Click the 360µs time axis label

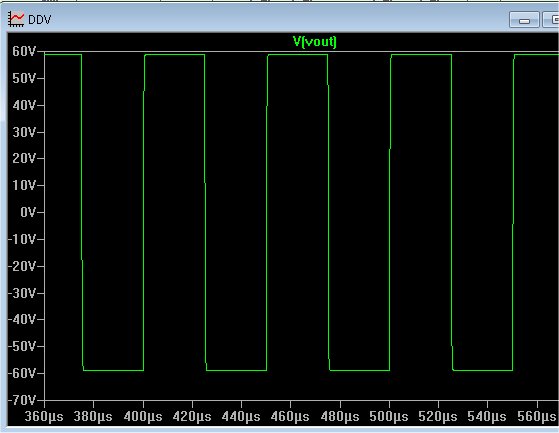44,417
